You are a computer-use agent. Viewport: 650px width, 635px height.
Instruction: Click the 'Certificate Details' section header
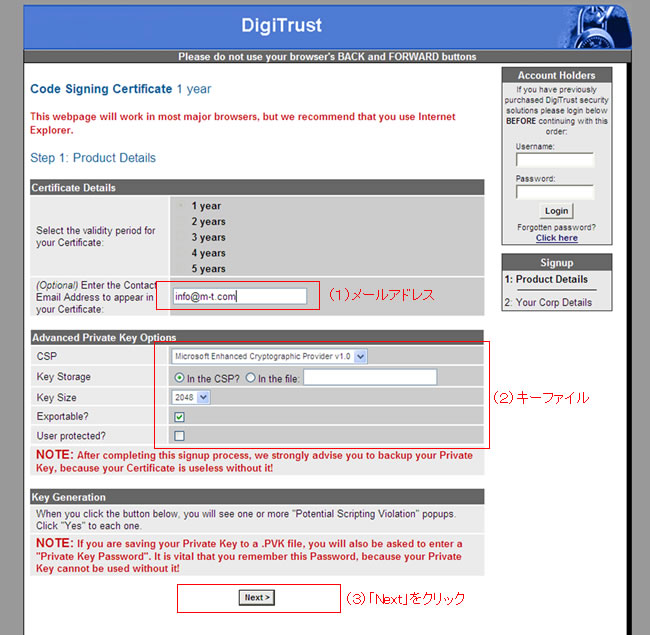[257, 187]
